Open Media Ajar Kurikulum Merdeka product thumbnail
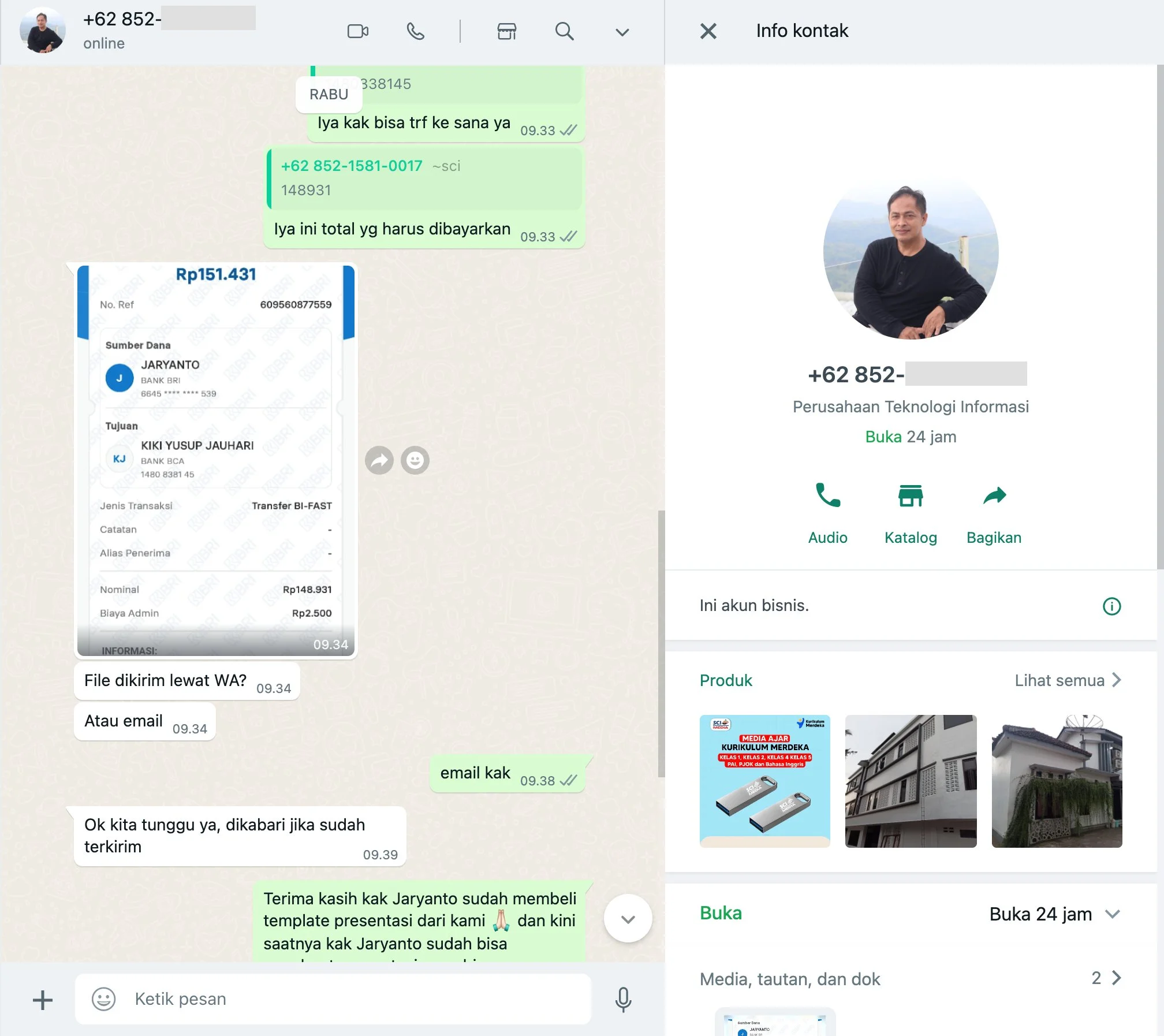This screenshot has height=1036, width=1164. (764, 781)
